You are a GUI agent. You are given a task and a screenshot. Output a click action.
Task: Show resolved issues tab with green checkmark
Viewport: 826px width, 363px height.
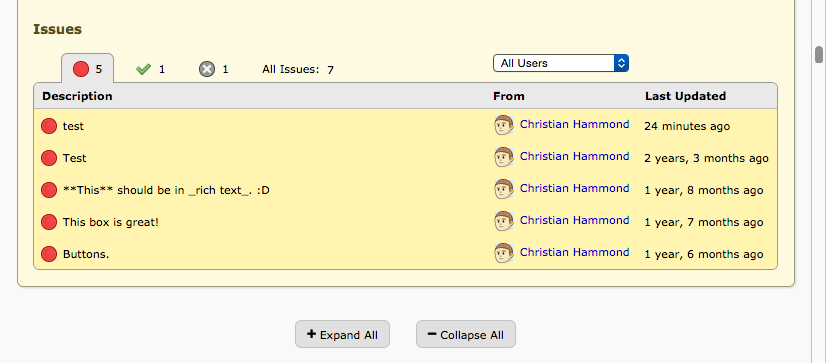coord(150,69)
